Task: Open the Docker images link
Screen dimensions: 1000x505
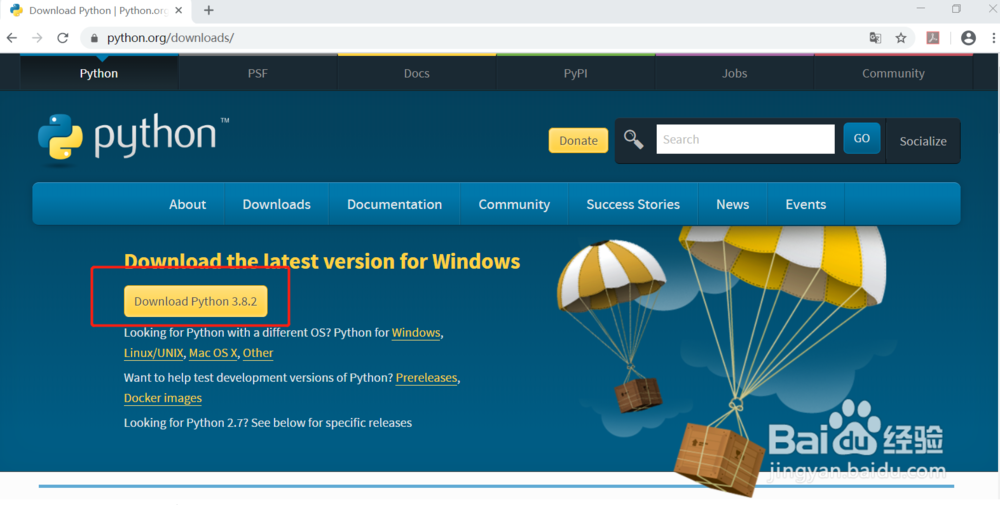Action: pos(163,399)
